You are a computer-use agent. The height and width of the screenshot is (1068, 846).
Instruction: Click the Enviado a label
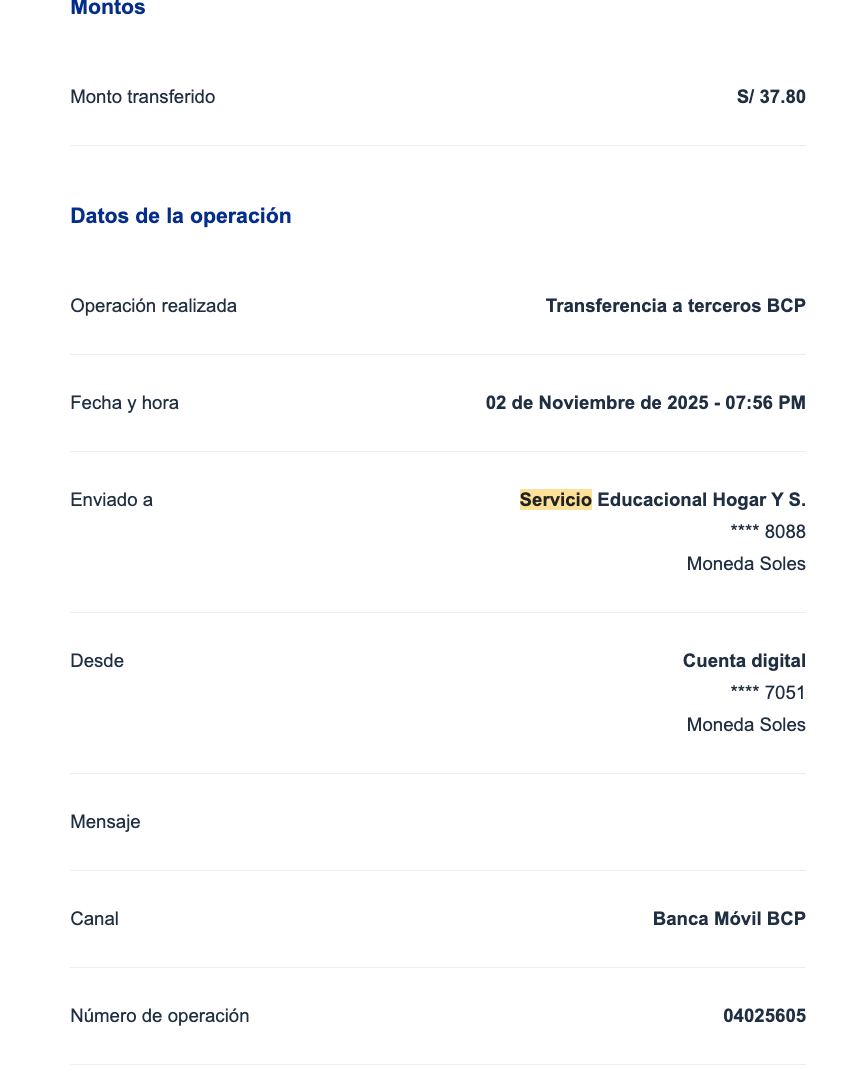click(x=112, y=500)
